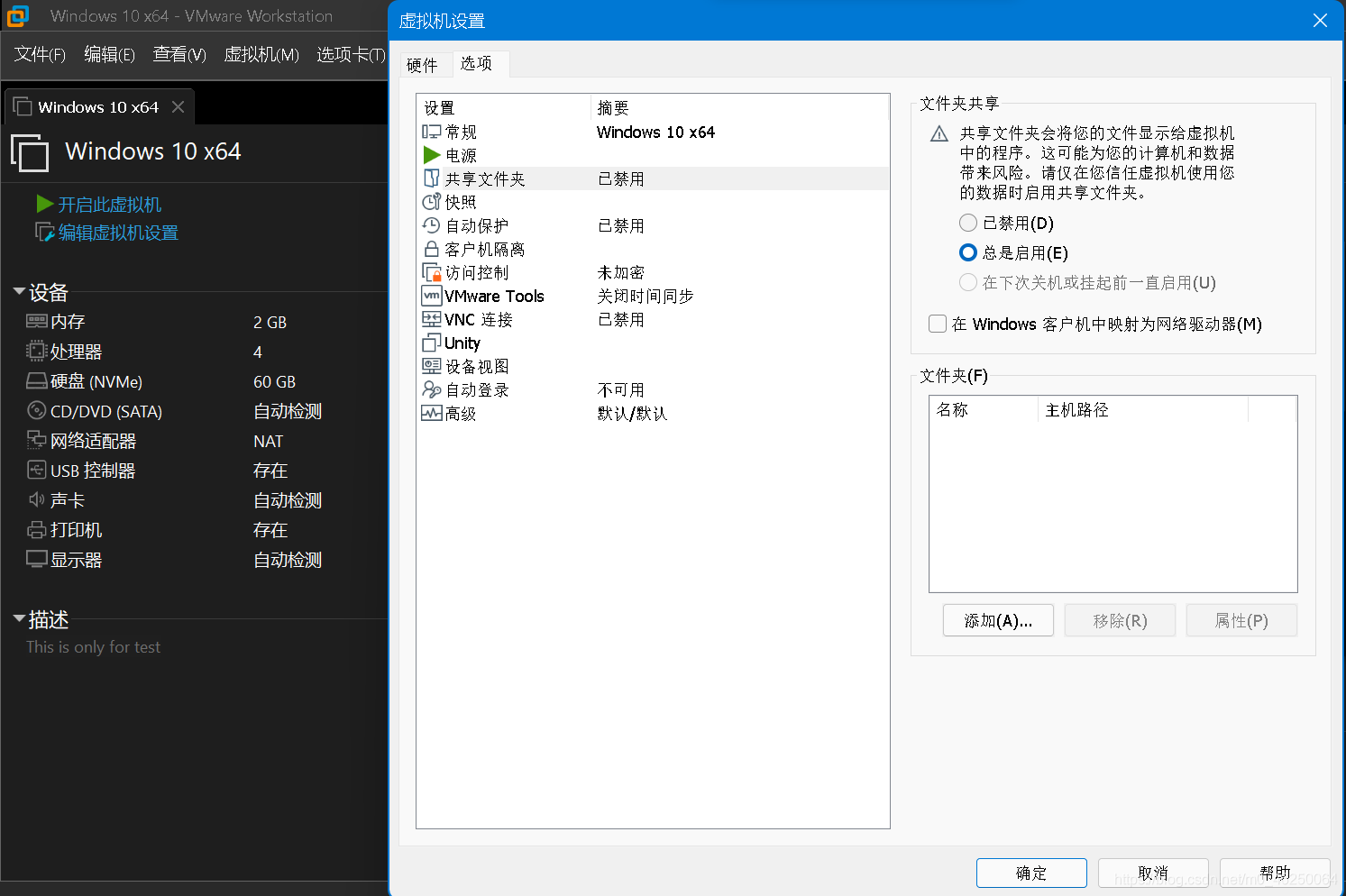Close the 虚拟机设置 dialog

(x=1320, y=20)
